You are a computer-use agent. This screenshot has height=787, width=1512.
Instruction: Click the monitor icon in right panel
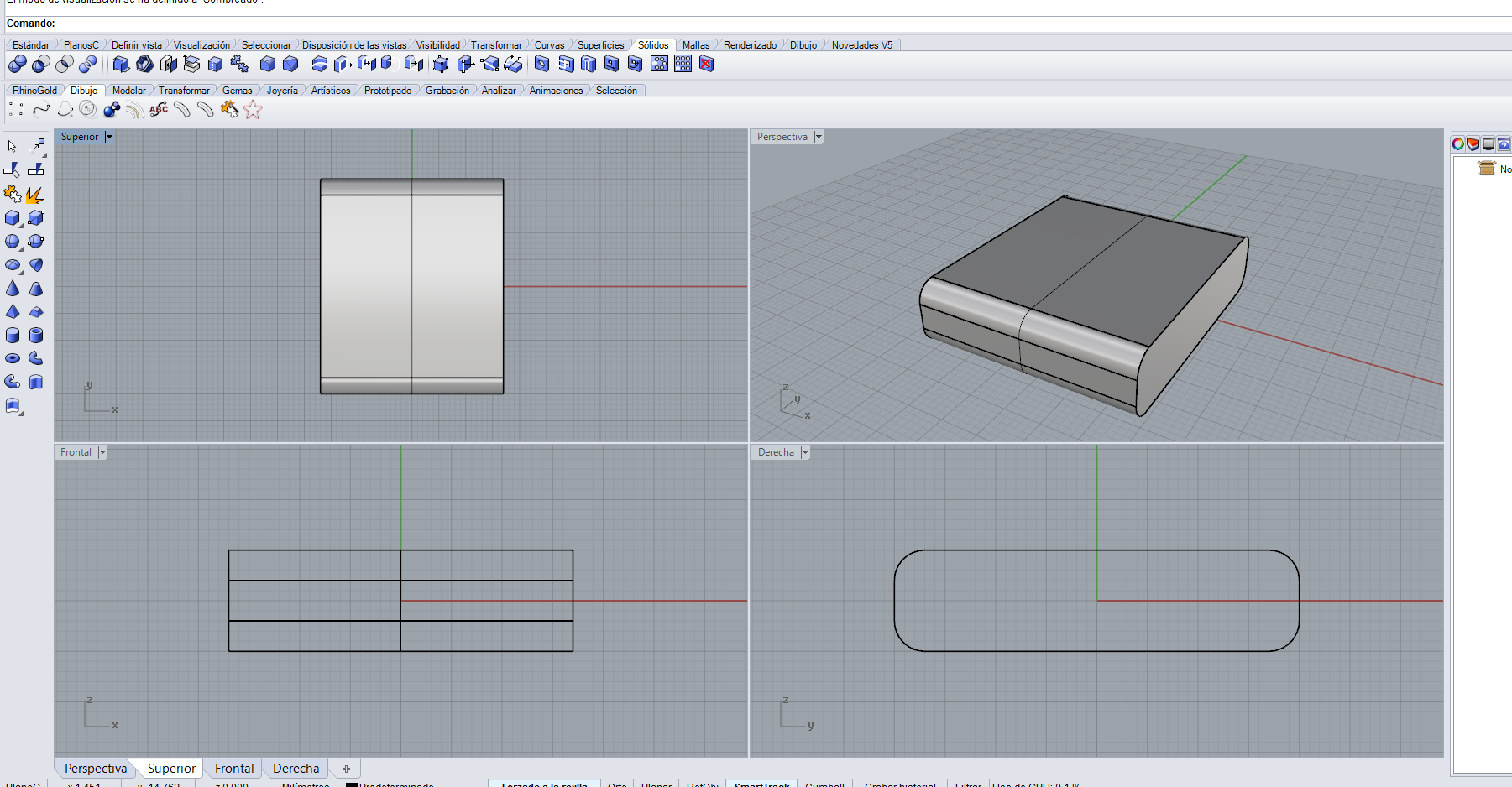1488,144
